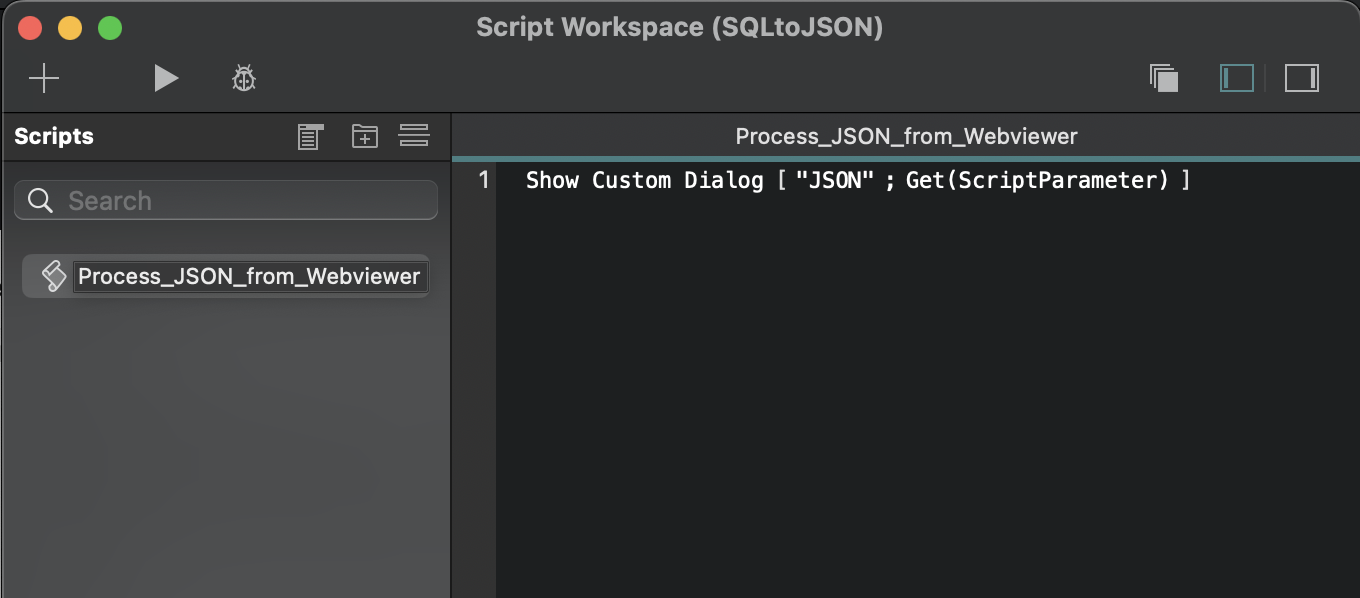Image resolution: width=1360 pixels, height=598 pixels.
Task: Toggle the scripts pane visibility
Action: pyautogui.click(x=1237, y=78)
